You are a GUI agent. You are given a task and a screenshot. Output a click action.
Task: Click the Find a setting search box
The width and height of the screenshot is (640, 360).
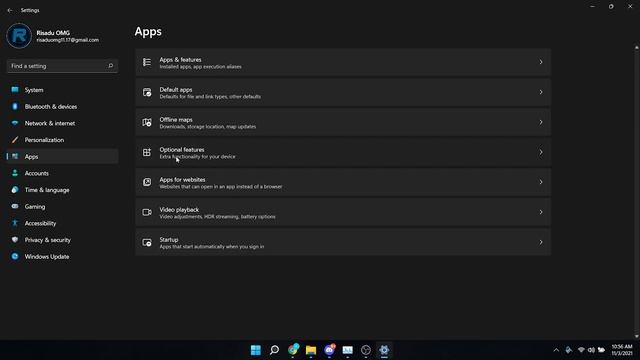coord(62,66)
